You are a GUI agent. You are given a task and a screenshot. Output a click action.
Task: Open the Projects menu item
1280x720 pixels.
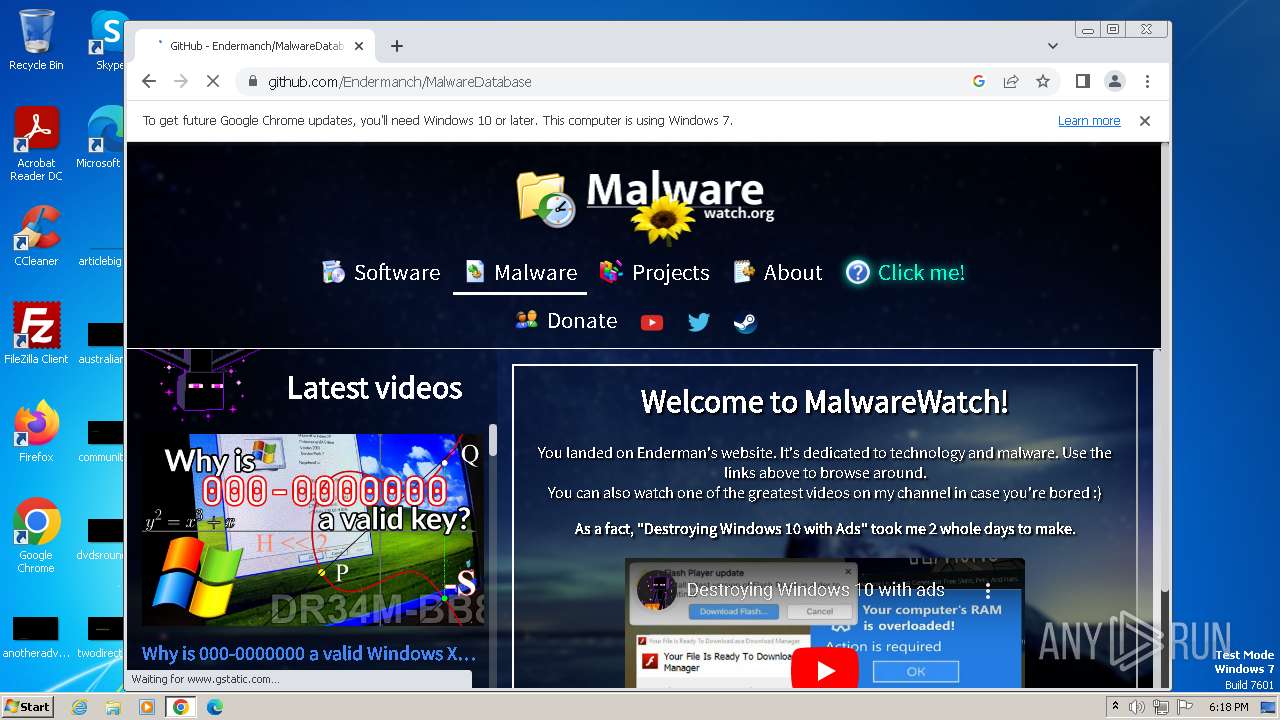[x=655, y=272]
